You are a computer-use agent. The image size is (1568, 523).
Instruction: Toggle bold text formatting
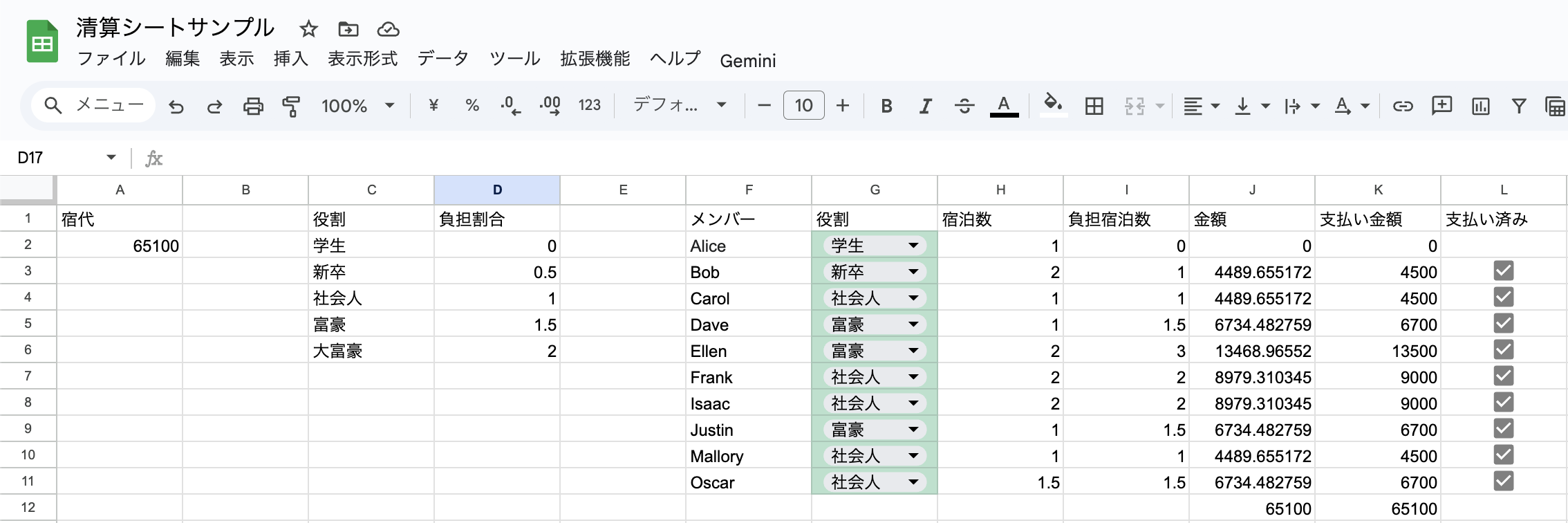(886, 106)
